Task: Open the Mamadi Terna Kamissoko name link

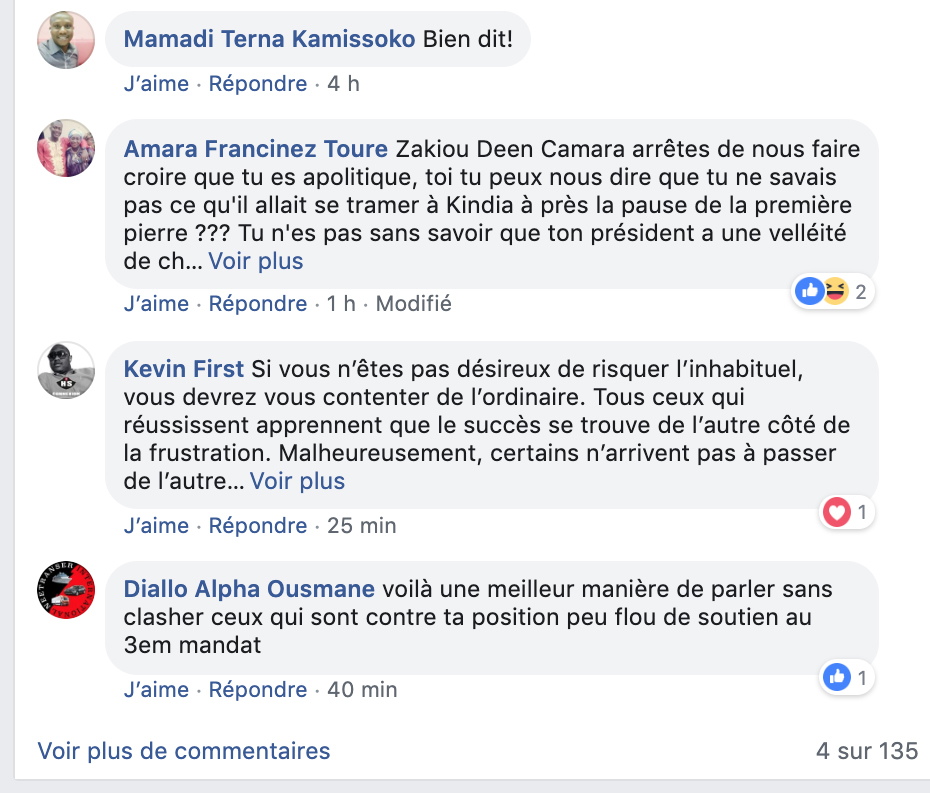Action: (x=269, y=39)
